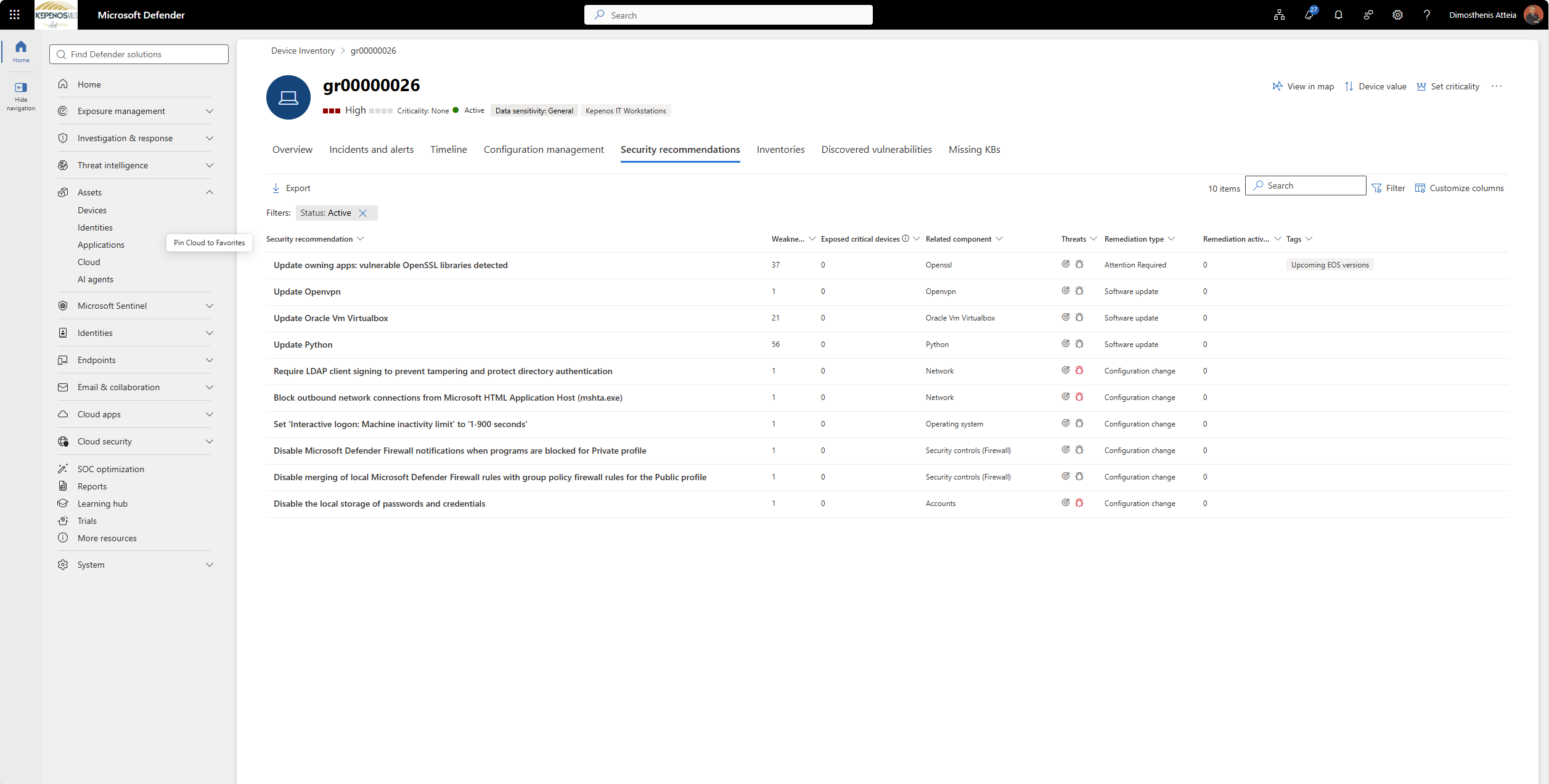
Task: Click info icon beside Exposed critical devices
Action: click(x=905, y=239)
